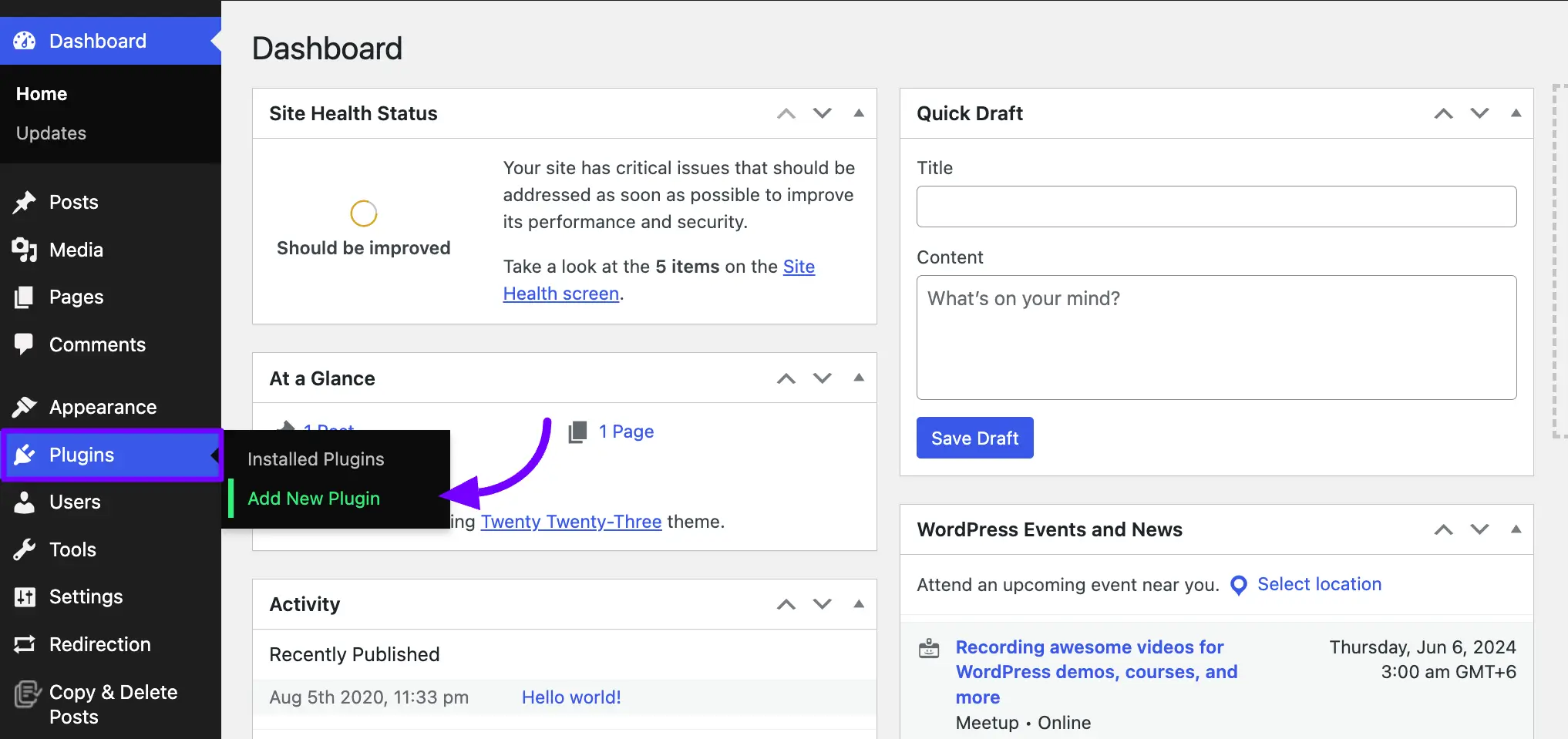Viewport: 1568px width, 739px height.
Task: Open the Plugins menu
Action: pyautogui.click(x=110, y=455)
